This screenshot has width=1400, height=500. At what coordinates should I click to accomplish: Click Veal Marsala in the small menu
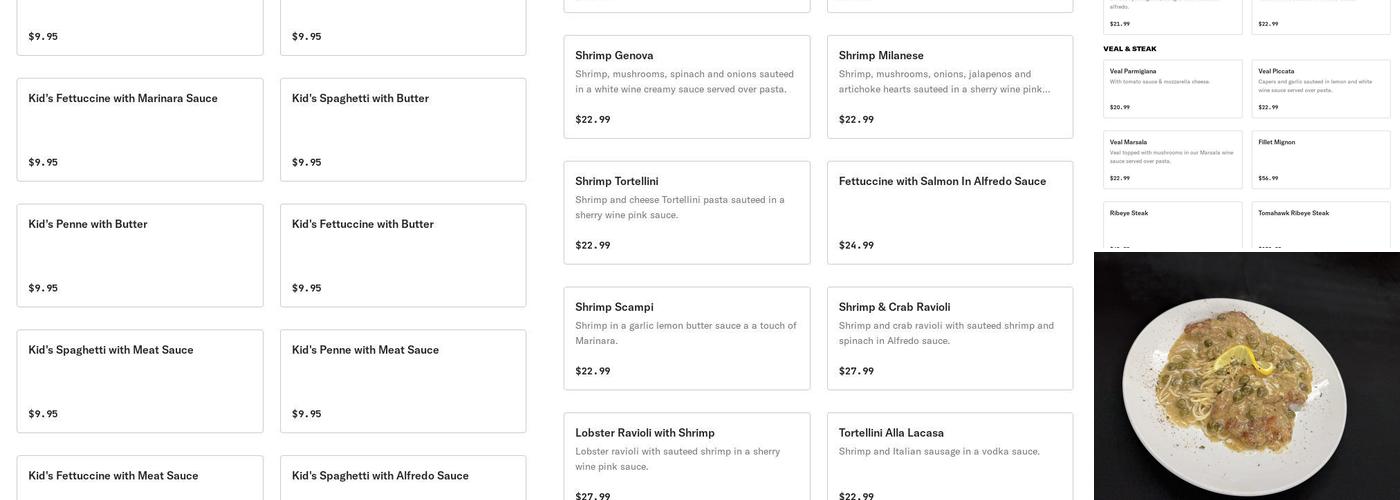1172,159
